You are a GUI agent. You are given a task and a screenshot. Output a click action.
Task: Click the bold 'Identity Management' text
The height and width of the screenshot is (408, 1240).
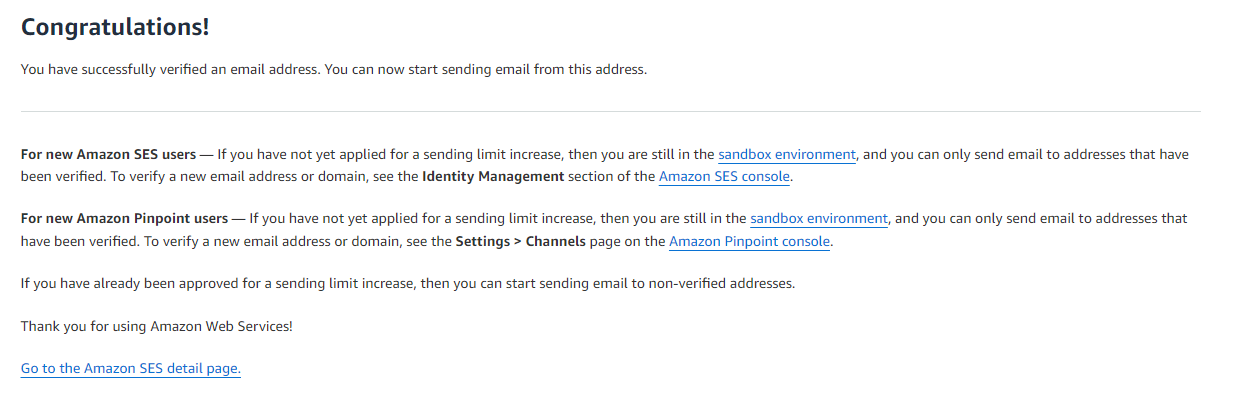[x=494, y=177]
